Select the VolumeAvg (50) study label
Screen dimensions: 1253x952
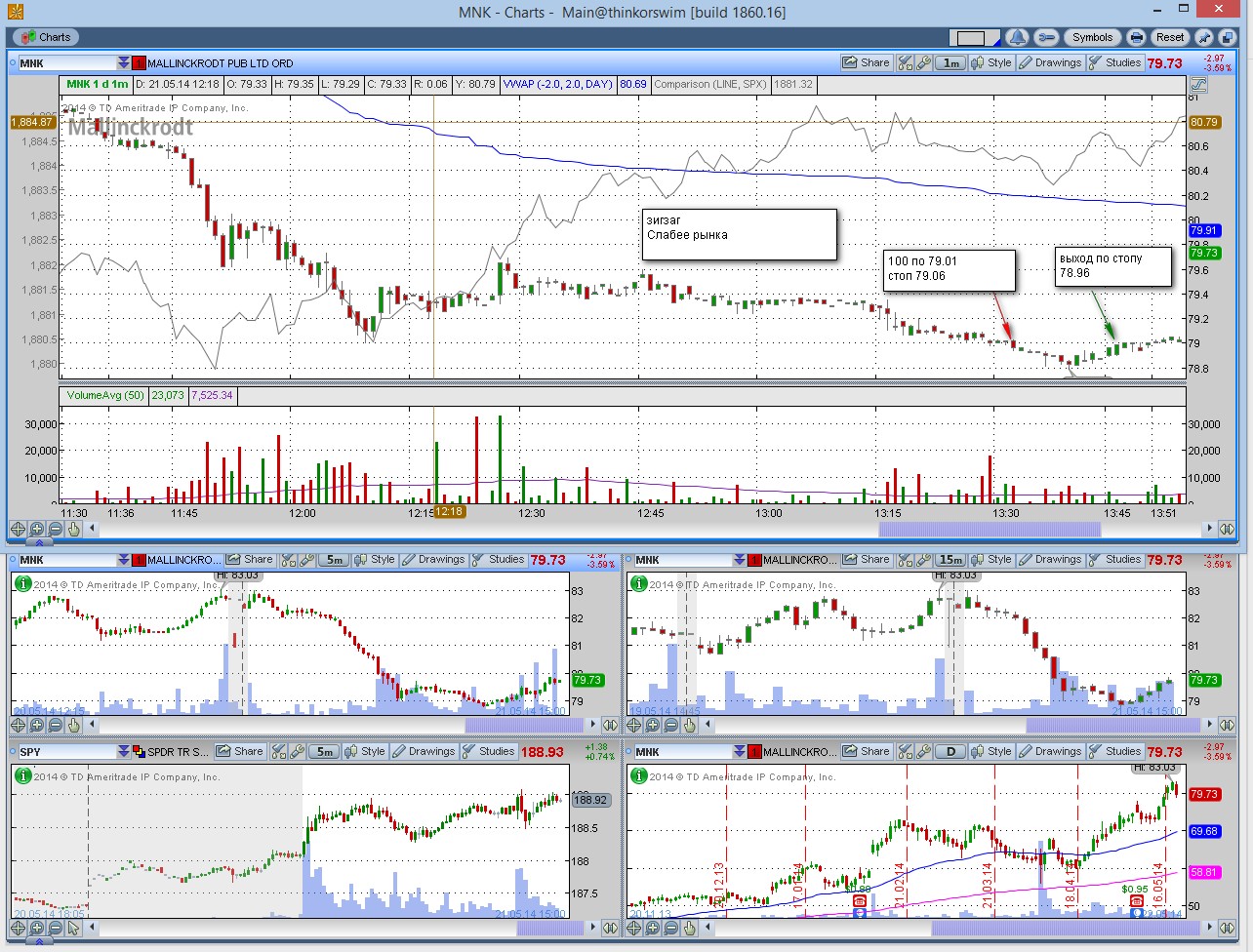click(x=104, y=395)
